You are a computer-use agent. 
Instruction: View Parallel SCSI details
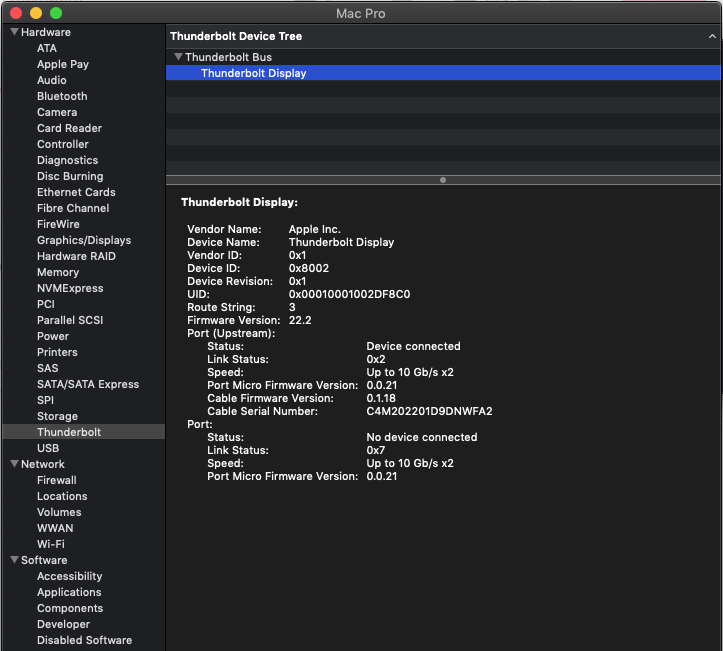(x=70, y=320)
